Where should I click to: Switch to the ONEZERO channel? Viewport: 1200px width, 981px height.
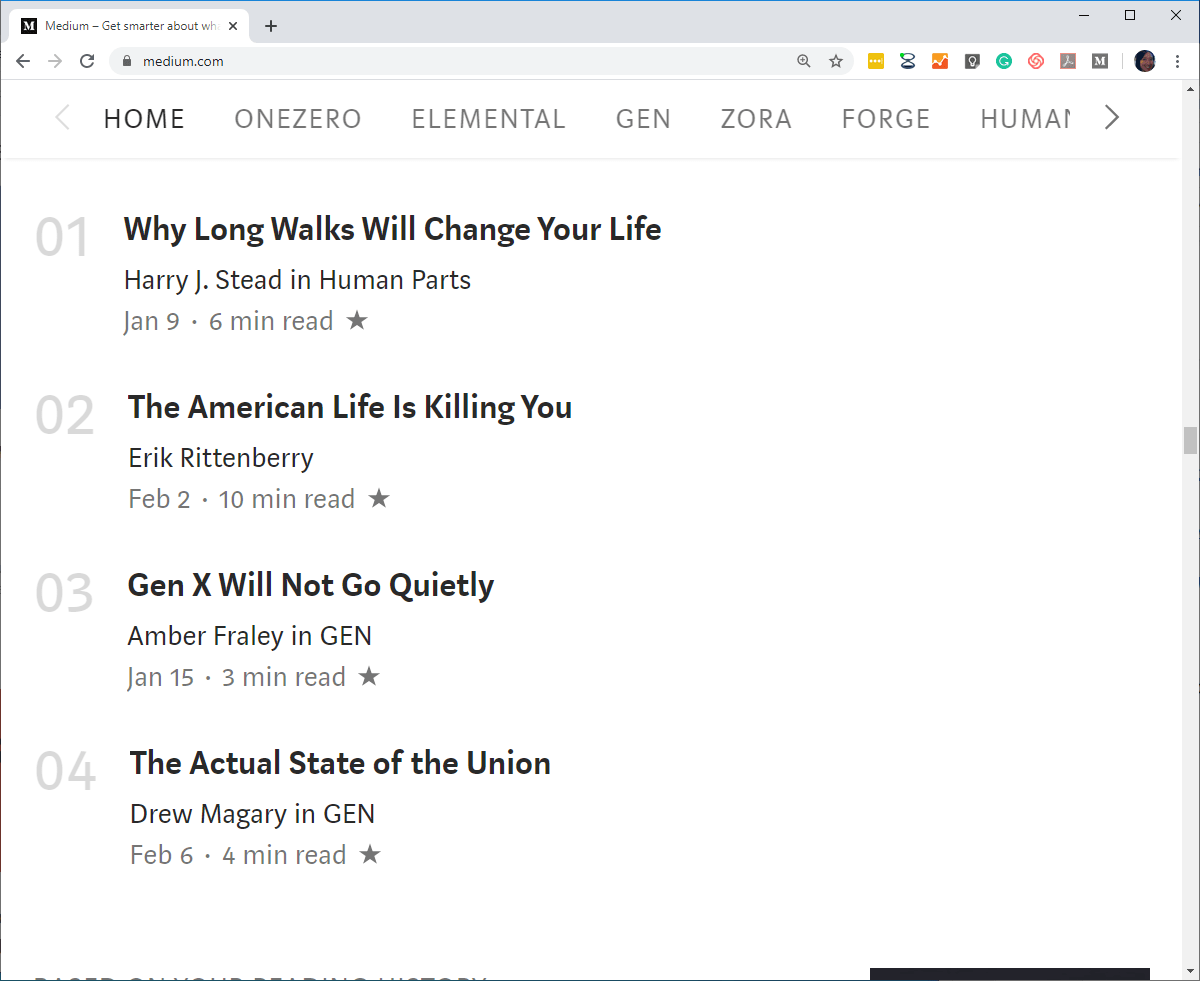(x=298, y=118)
